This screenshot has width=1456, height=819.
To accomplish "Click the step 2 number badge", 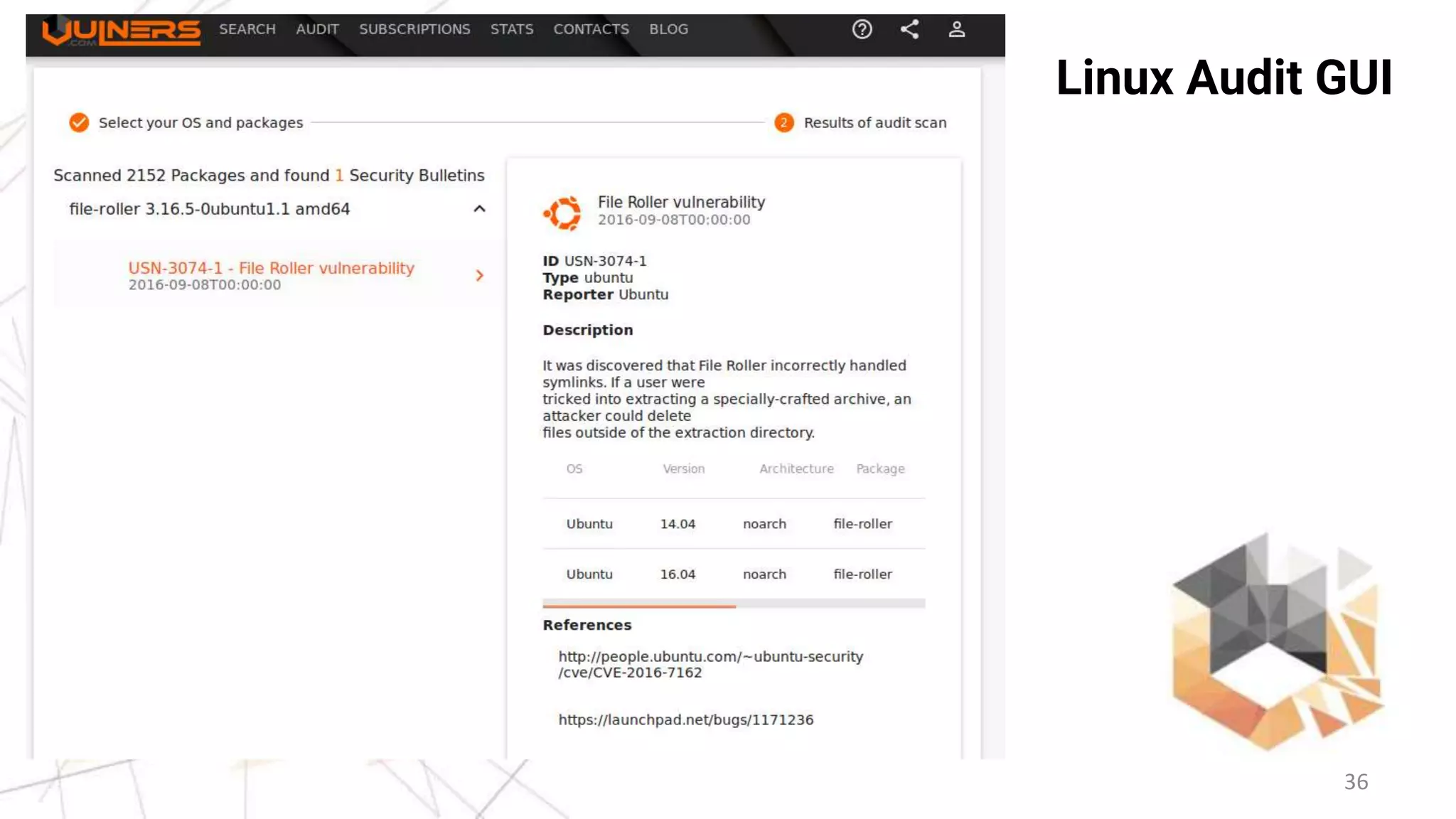I will [783, 123].
